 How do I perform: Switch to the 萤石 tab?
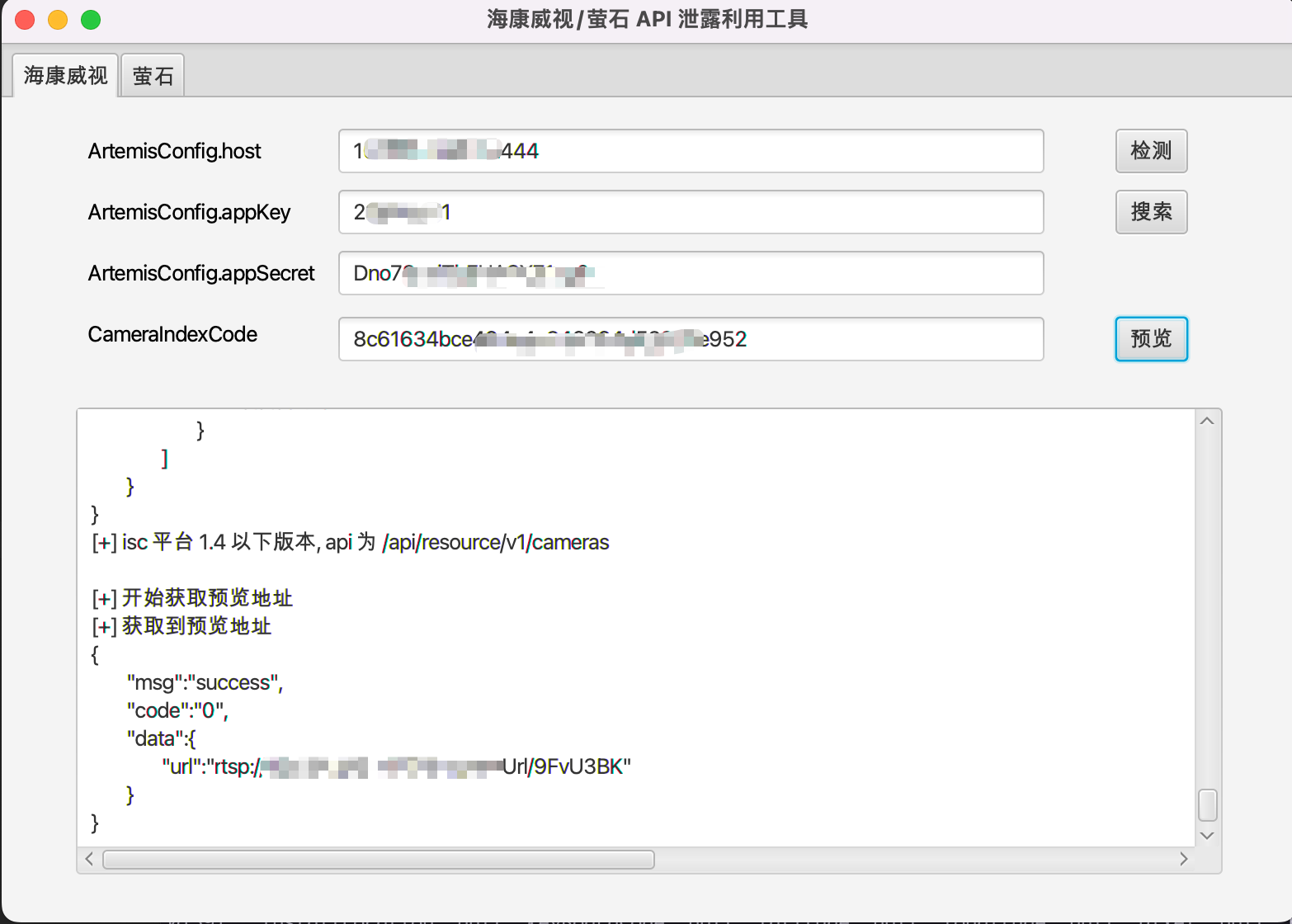coord(152,74)
